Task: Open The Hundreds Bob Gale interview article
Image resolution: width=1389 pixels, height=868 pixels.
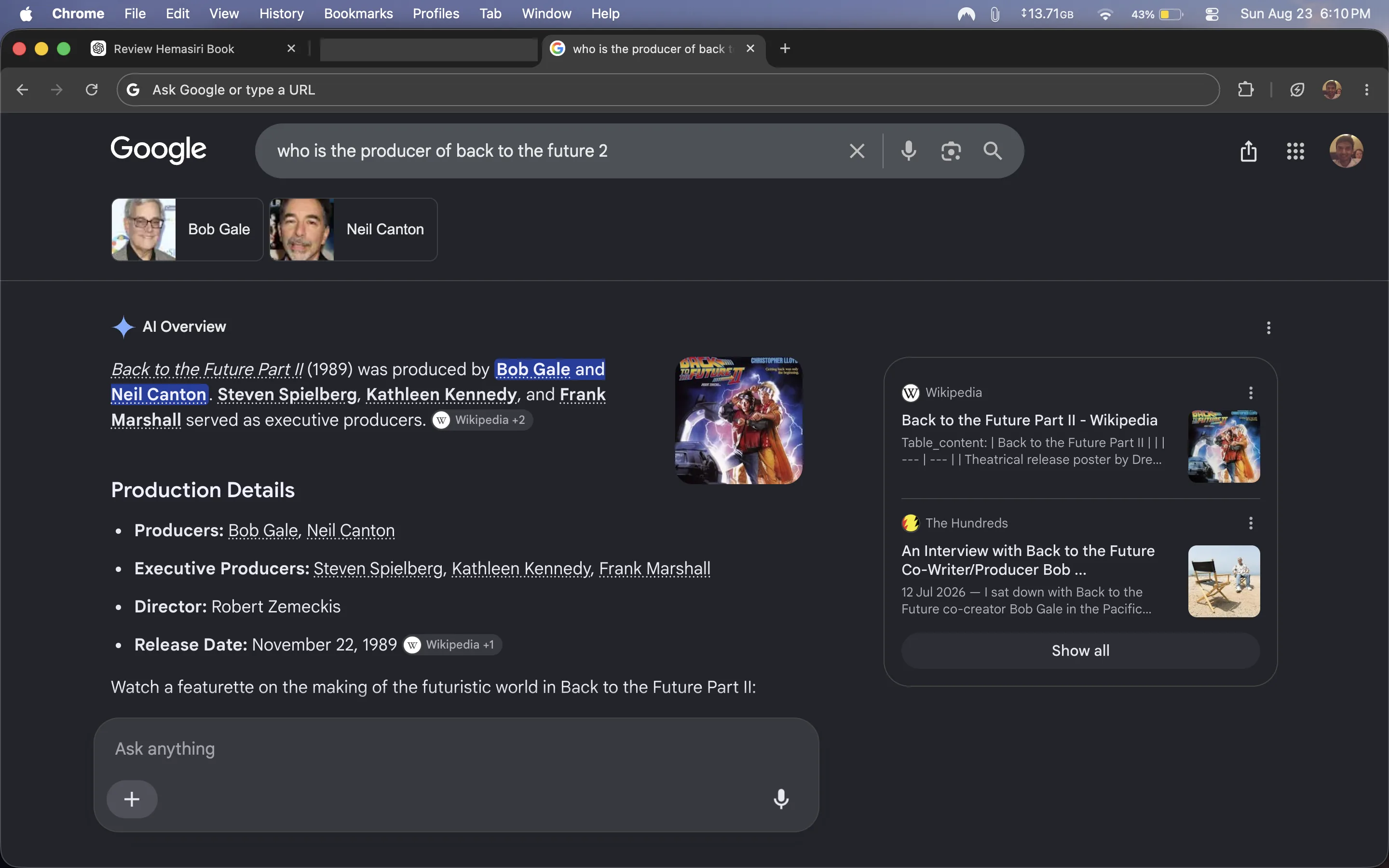Action: pyautogui.click(x=1028, y=560)
